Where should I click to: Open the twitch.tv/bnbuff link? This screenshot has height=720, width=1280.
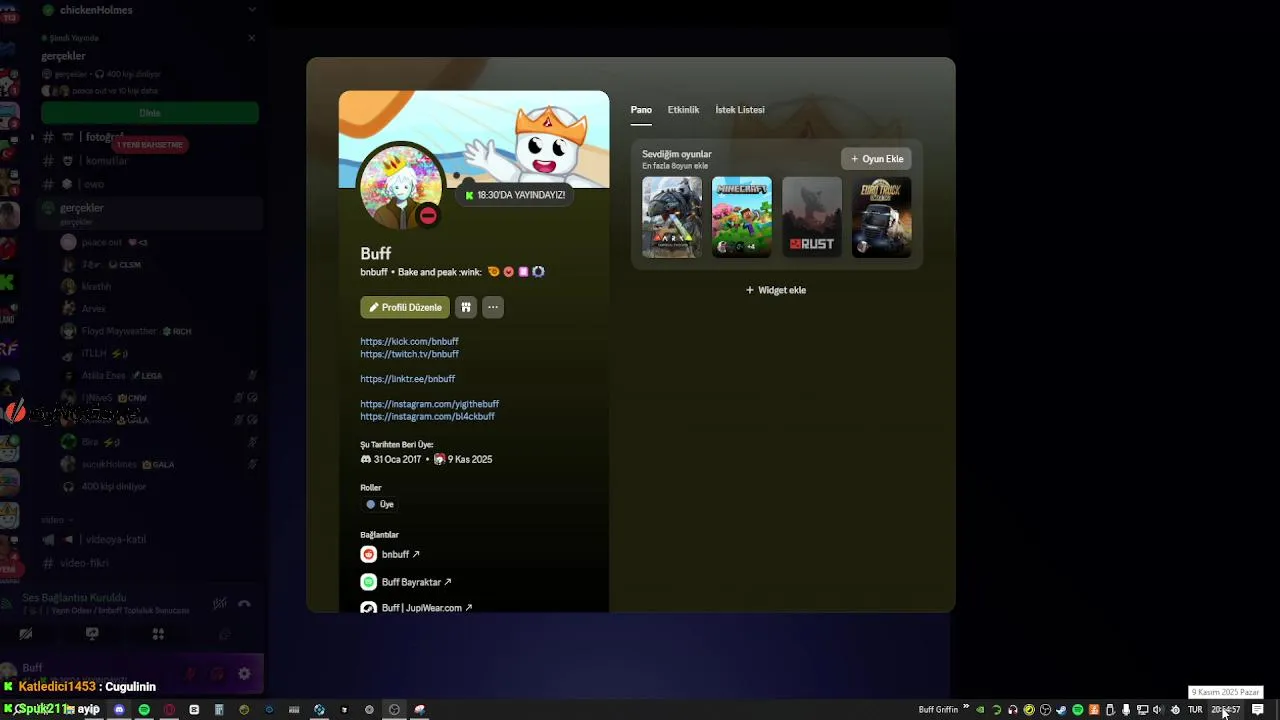click(x=409, y=354)
